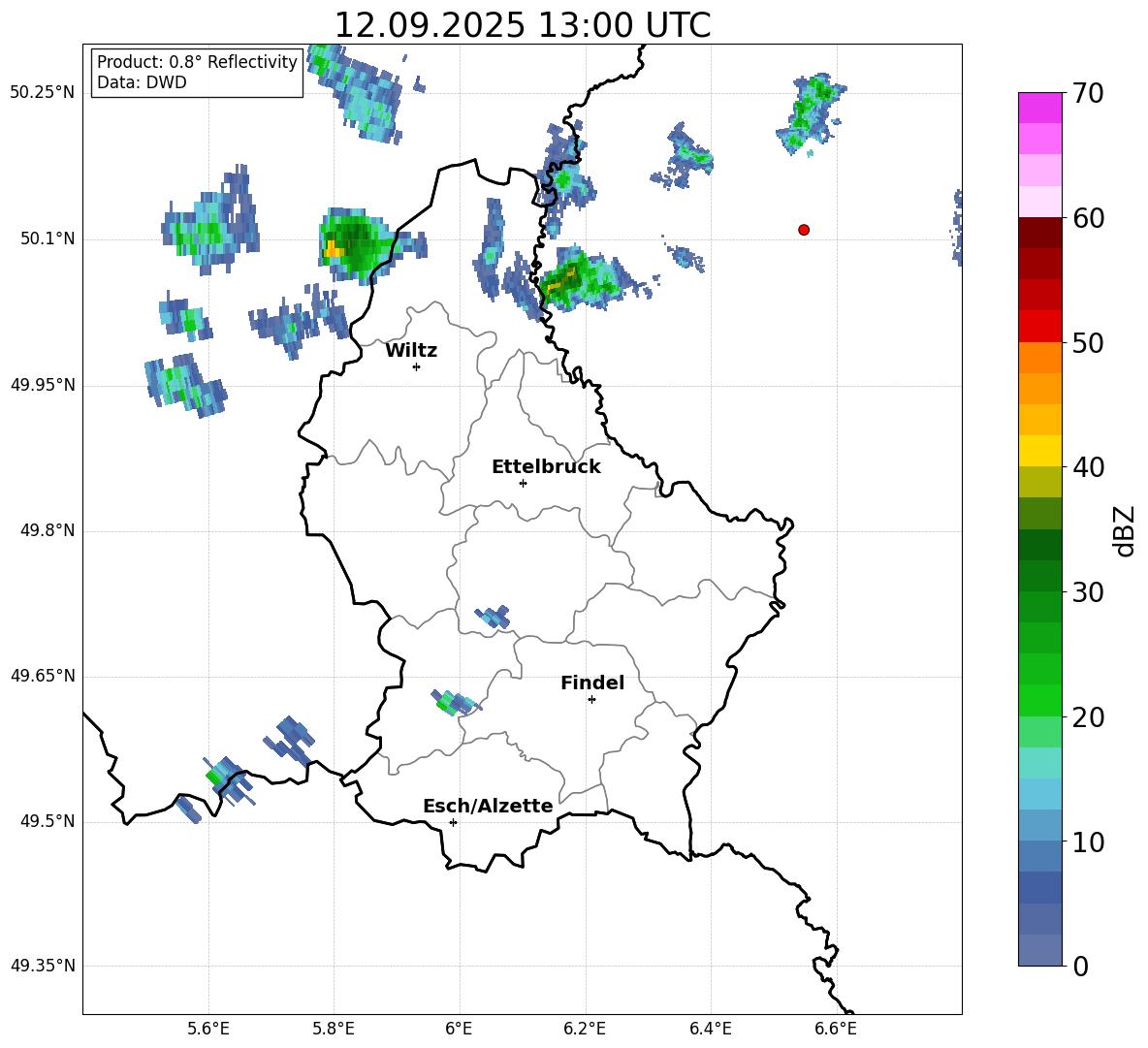This screenshot has height=1048, width=1148.
Task: Click the 60 value on colorbar
Action: click(1088, 218)
